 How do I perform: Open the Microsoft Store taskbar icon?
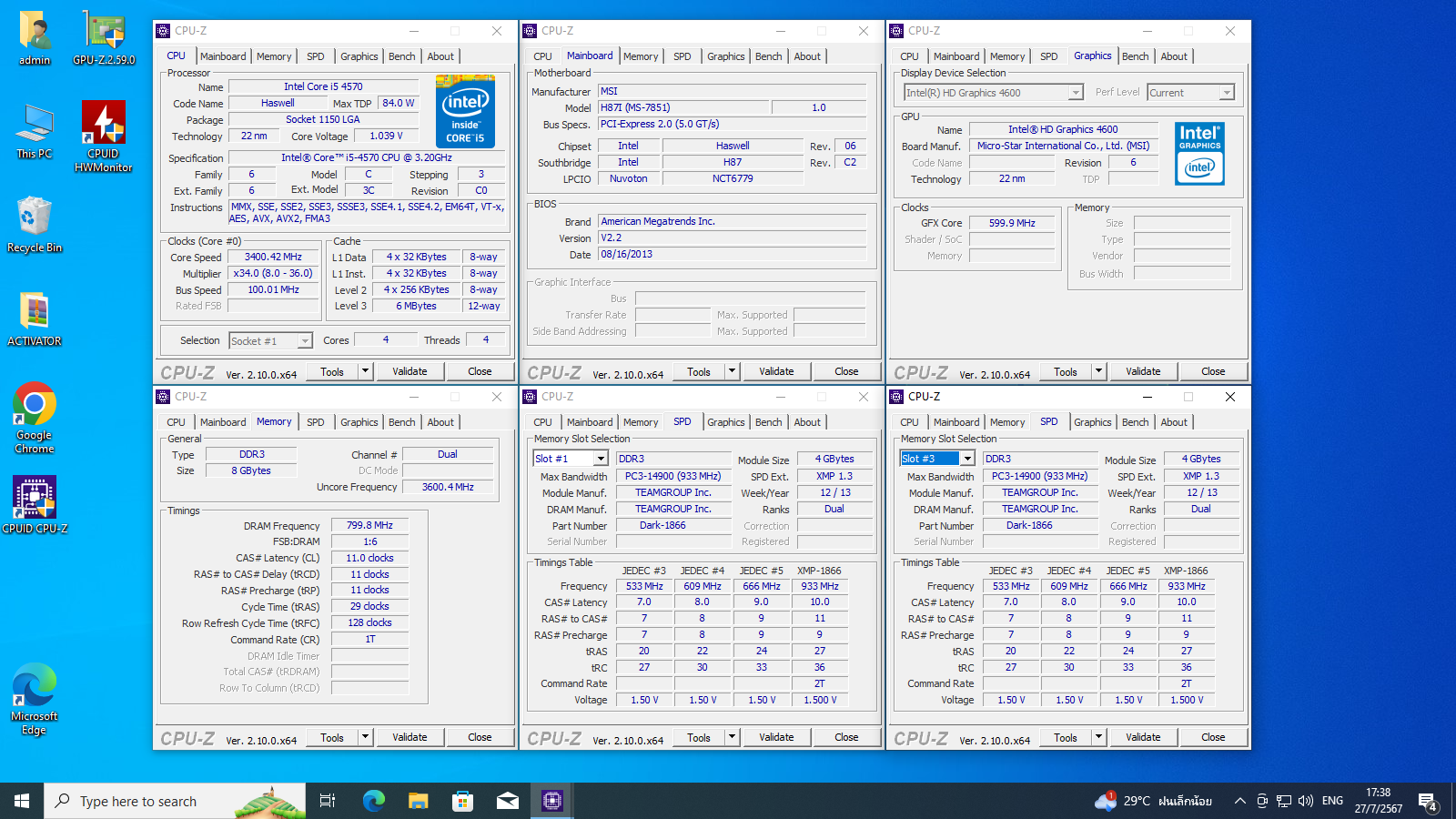463,801
